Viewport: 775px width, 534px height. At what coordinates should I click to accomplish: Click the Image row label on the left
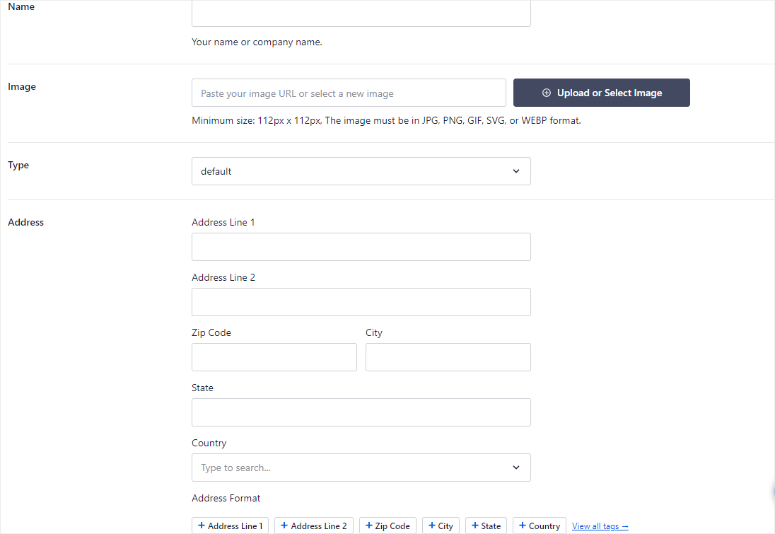(x=22, y=87)
